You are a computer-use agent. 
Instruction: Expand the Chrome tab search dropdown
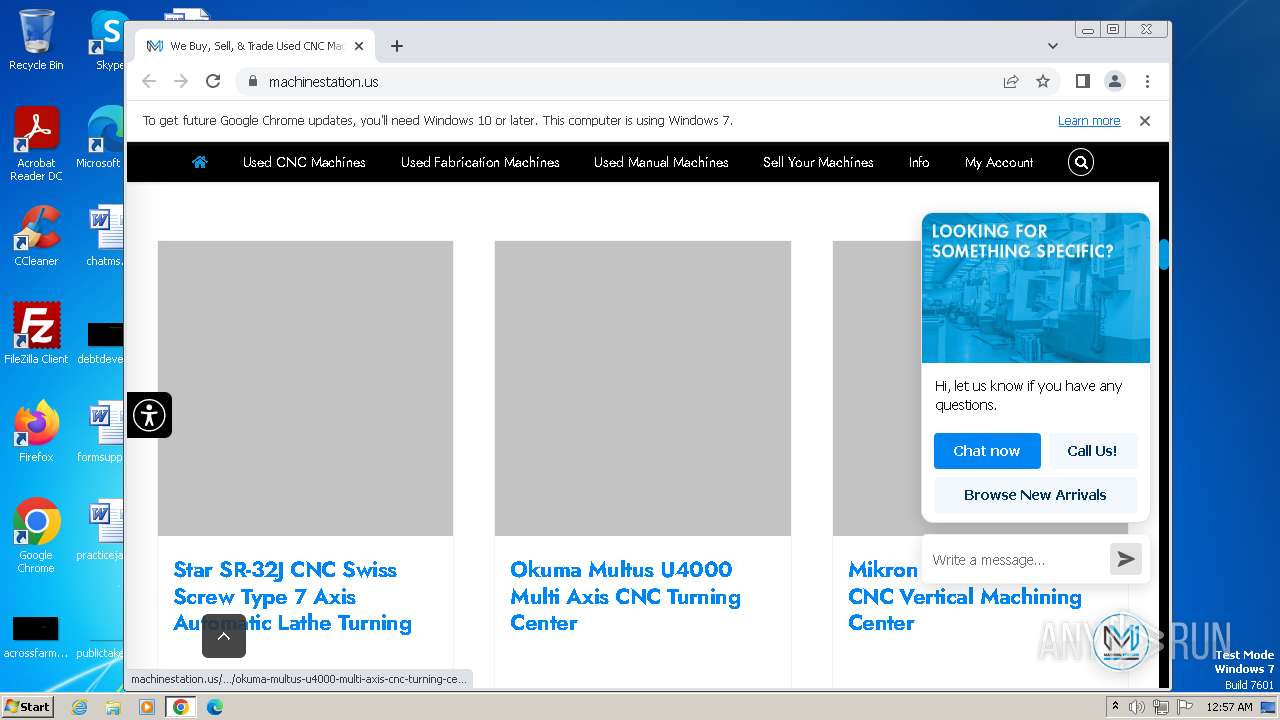[1052, 46]
